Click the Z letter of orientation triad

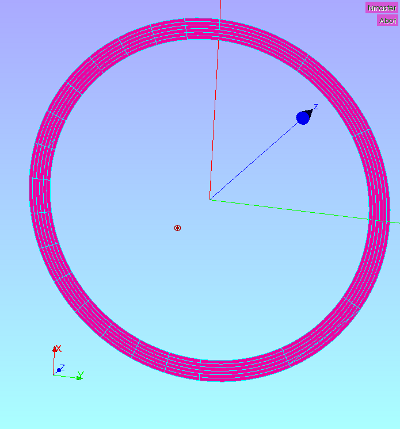point(62,367)
